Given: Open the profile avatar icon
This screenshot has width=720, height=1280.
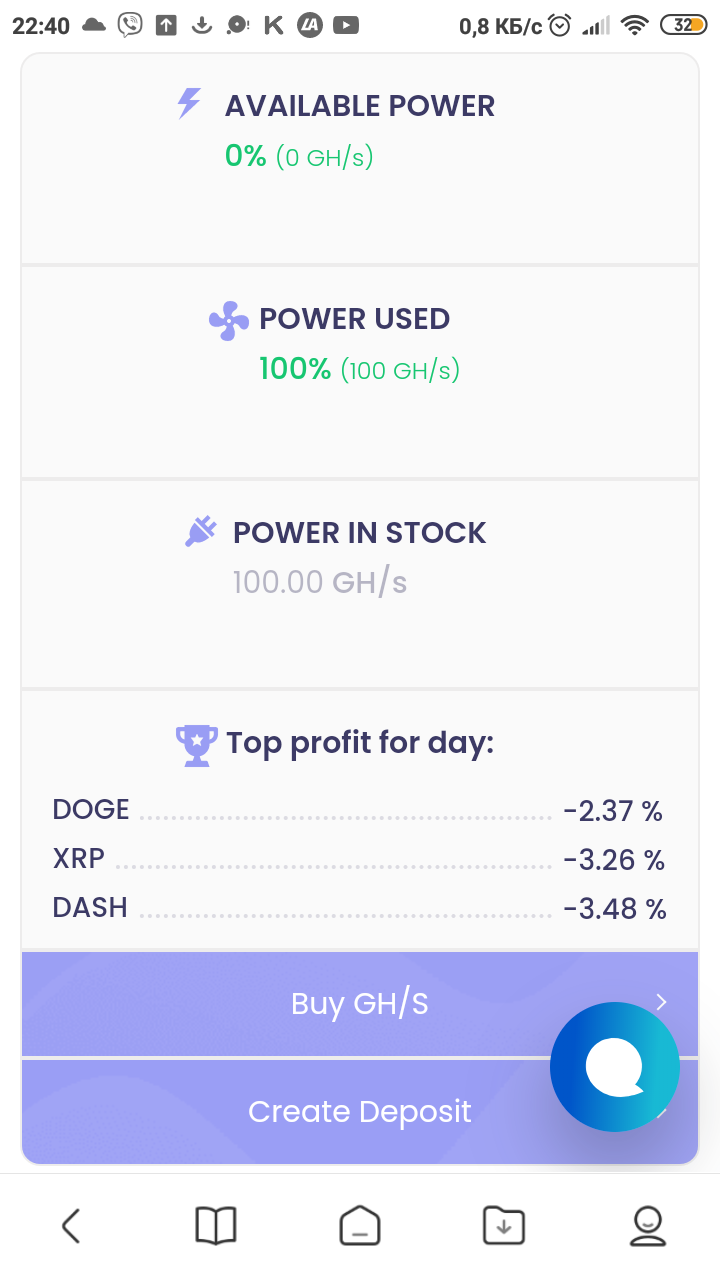Looking at the screenshot, I should [x=648, y=1225].
